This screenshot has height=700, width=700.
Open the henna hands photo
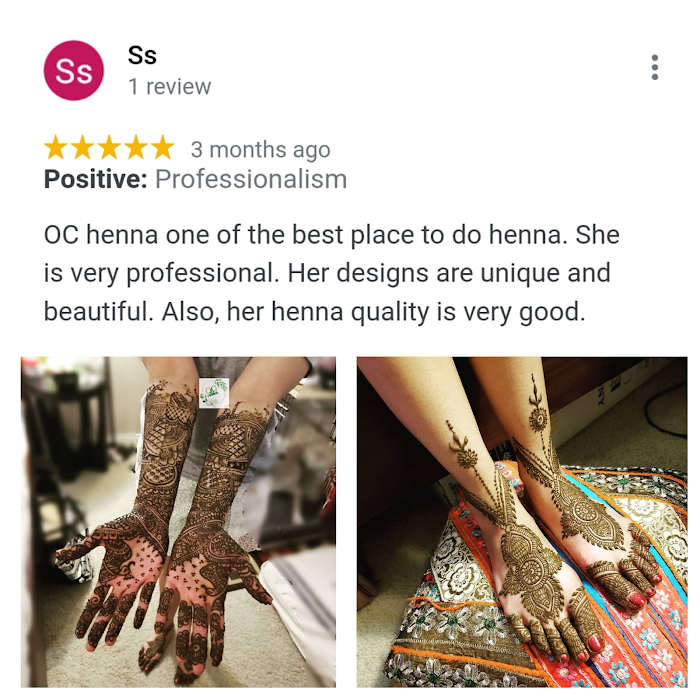[x=178, y=522]
